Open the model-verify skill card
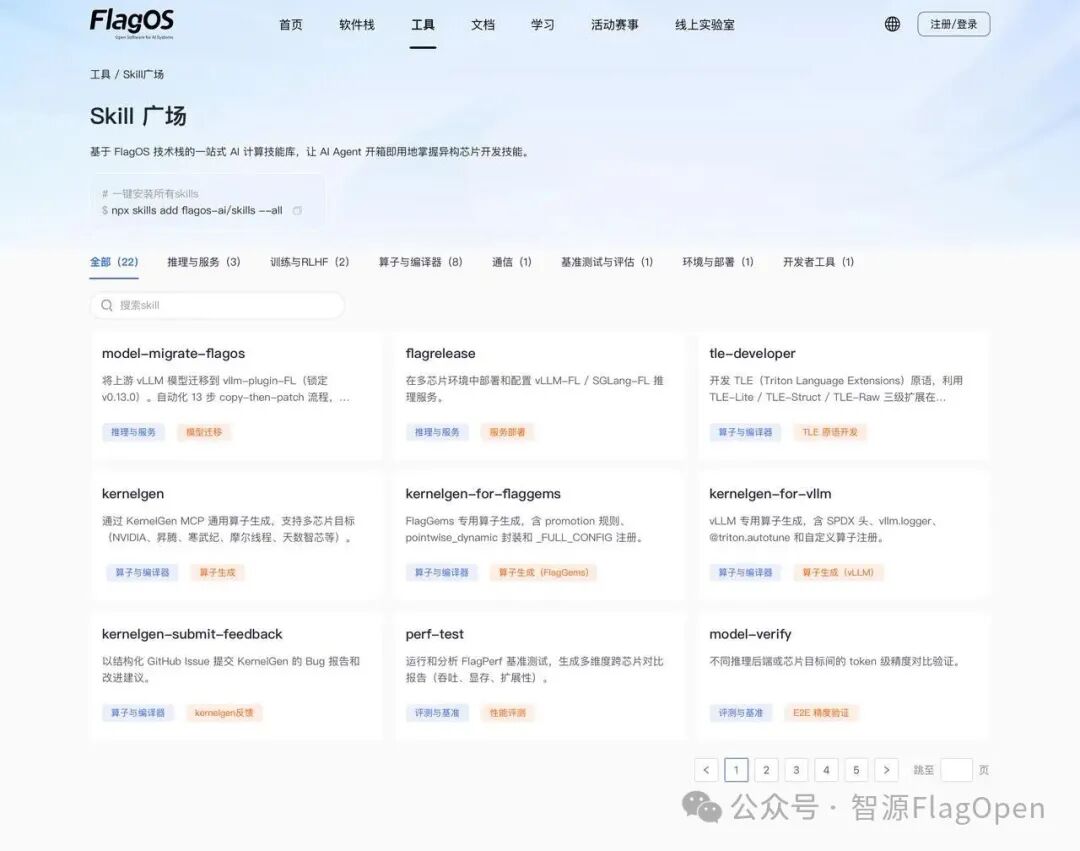 [x=844, y=677]
